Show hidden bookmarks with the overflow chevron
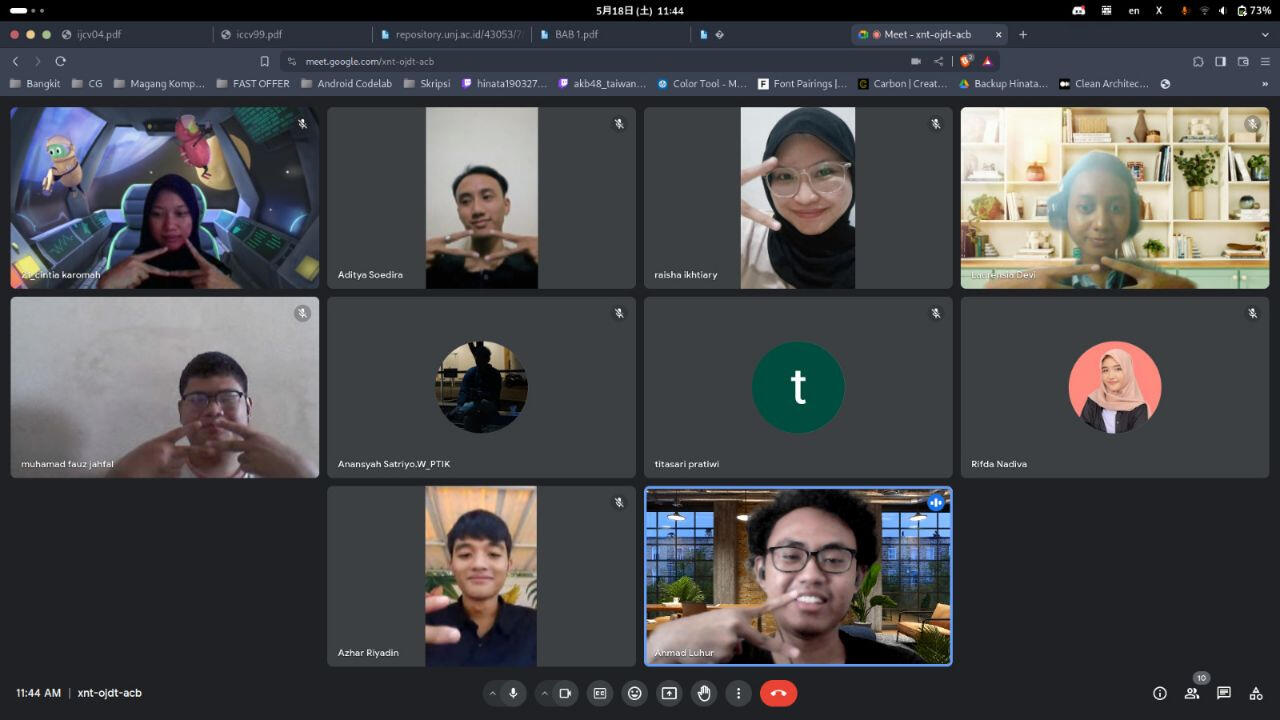This screenshot has height=720, width=1280. 1265,84
